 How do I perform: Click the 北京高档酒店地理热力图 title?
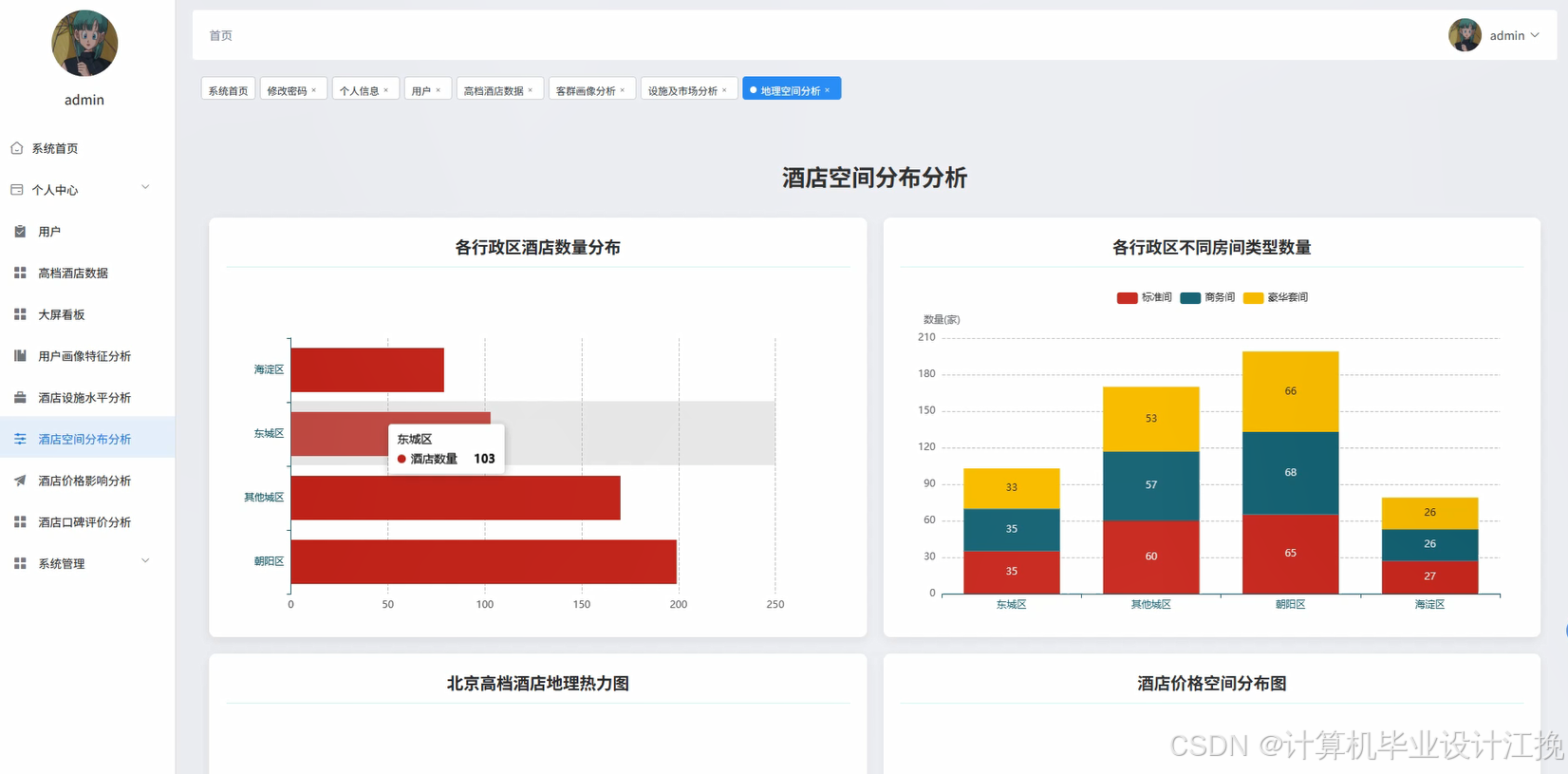[x=538, y=683]
